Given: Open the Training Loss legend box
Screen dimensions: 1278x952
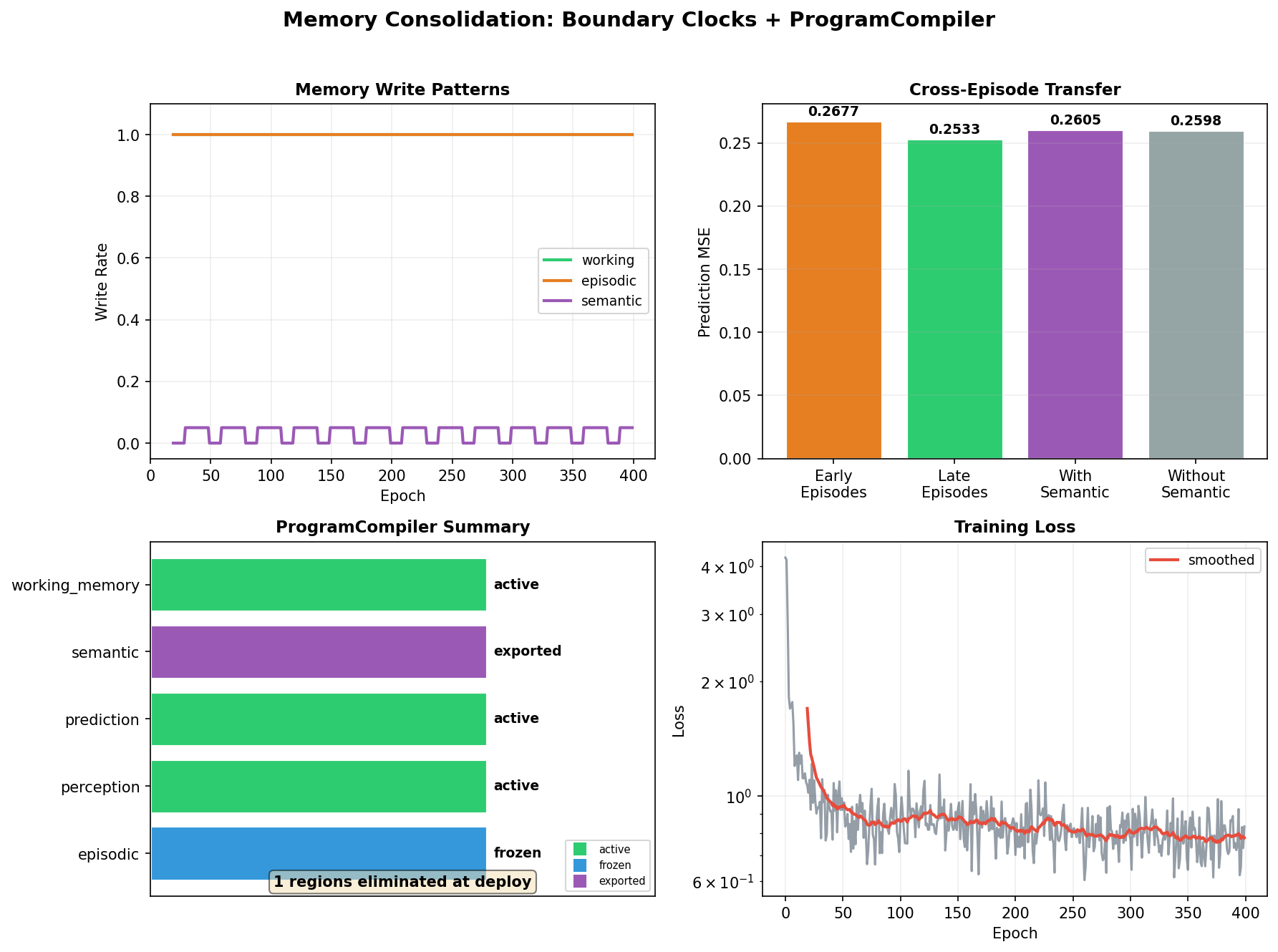Looking at the screenshot, I should 1201,560.
